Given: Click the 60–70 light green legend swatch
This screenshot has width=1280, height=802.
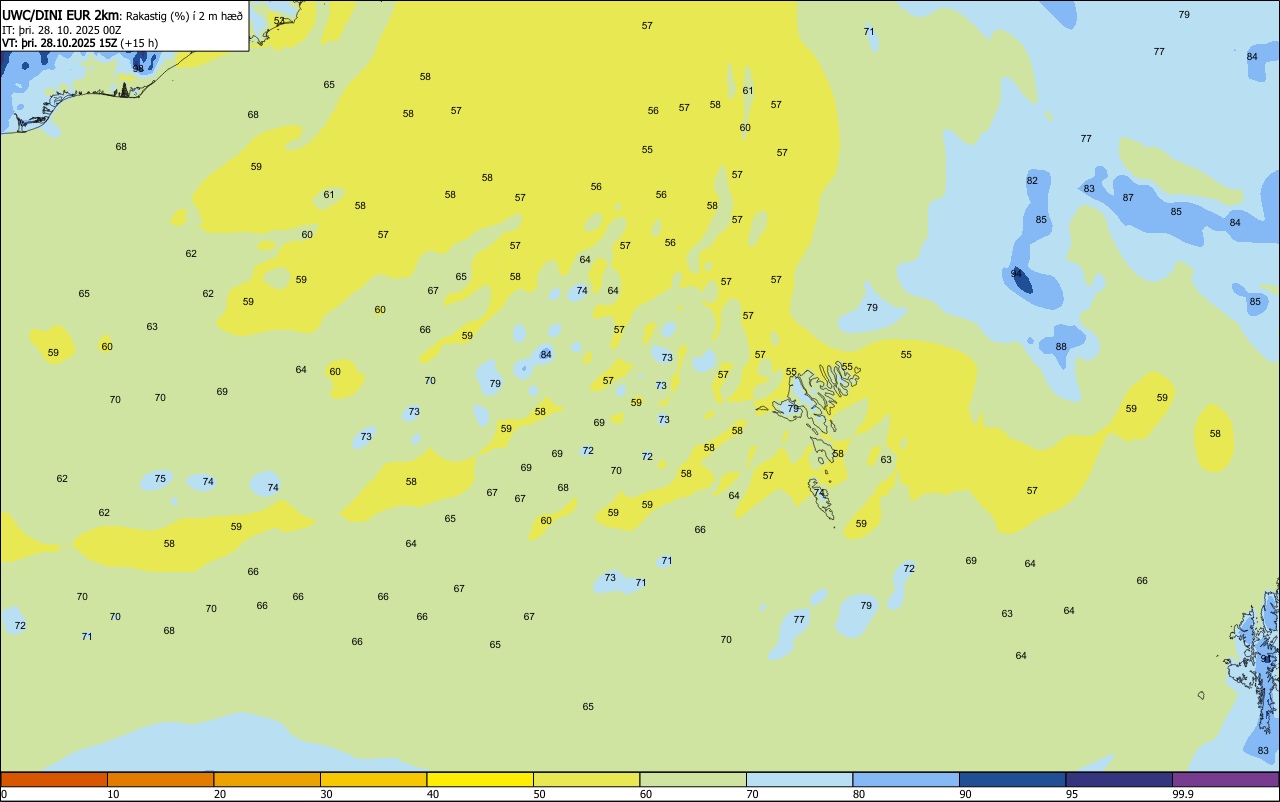Looking at the screenshot, I should pyautogui.click(x=693, y=779).
